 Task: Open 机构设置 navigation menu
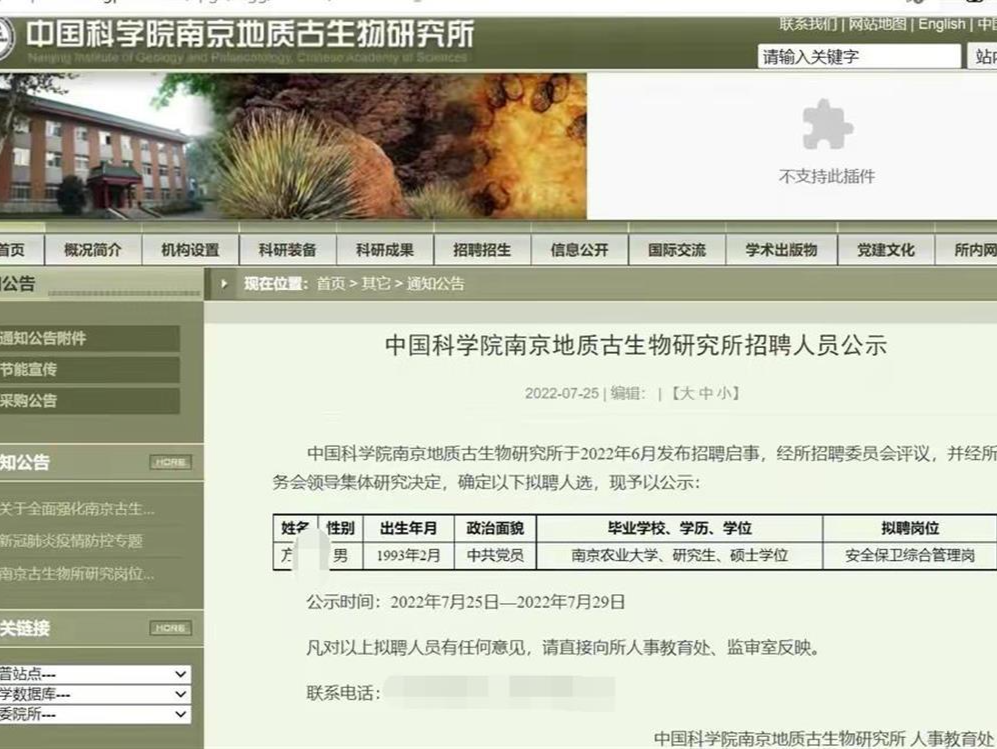pyautogui.click(x=190, y=250)
